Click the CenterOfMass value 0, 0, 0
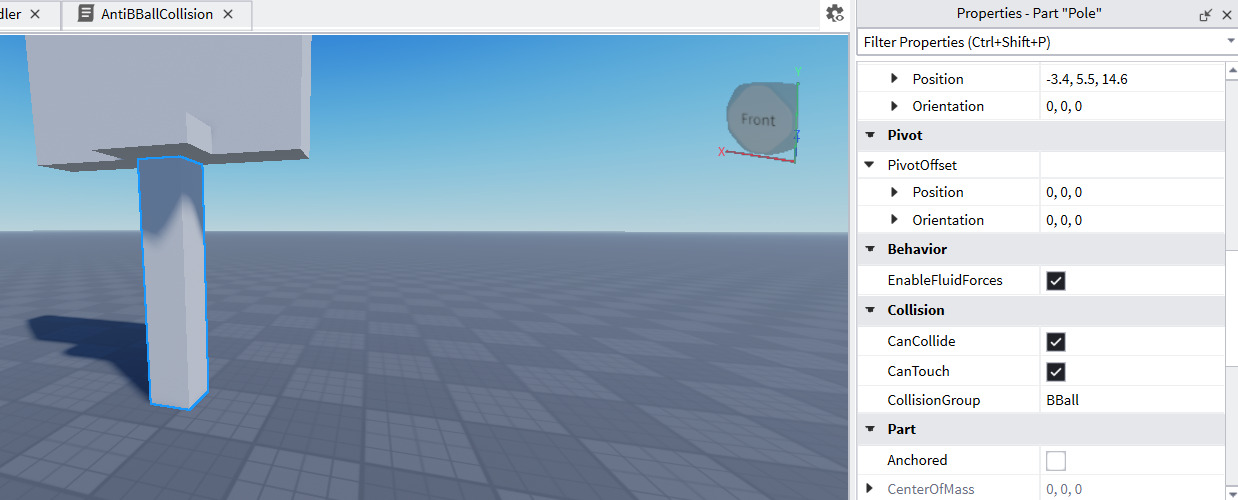Image resolution: width=1238 pixels, height=500 pixels. (x=1132, y=489)
